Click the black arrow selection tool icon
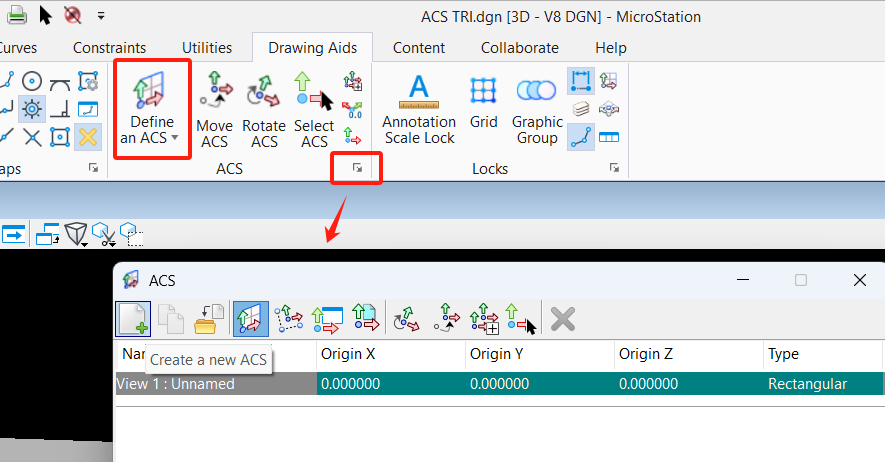The width and height of the screenshot is (885, 462). 46,15
